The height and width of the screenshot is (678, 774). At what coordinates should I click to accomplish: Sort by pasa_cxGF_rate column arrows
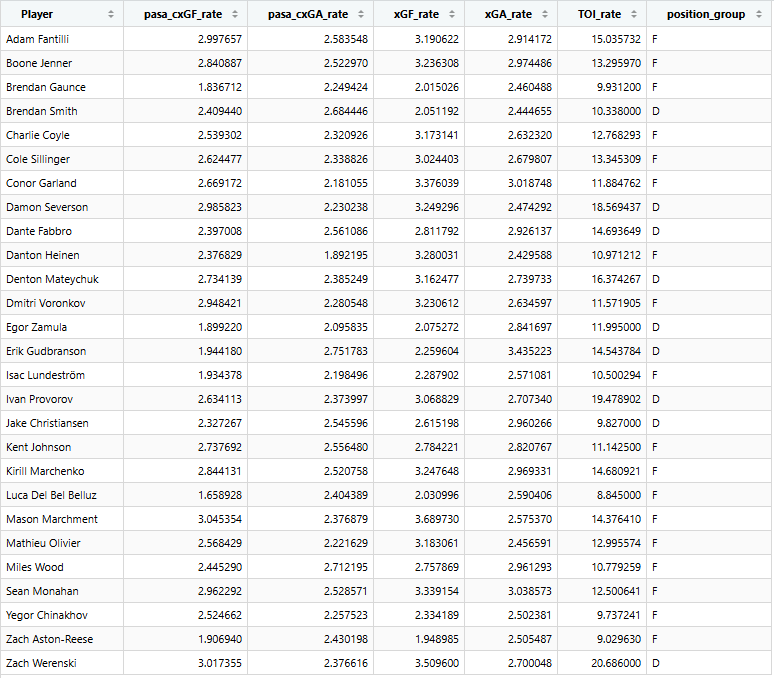pyautogui.click(x=235, y=14)
